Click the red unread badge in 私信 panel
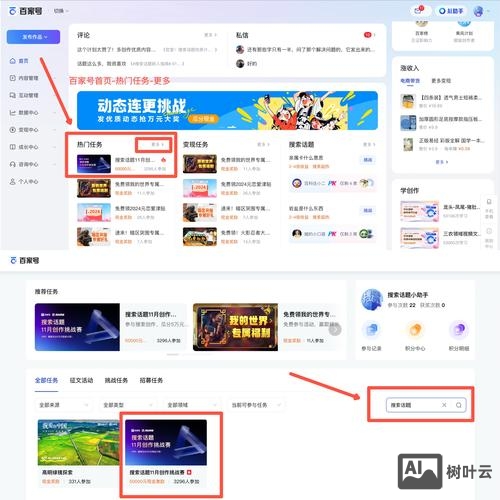The width and height of the screenshot is (500, 500). [x=368, y=35]
